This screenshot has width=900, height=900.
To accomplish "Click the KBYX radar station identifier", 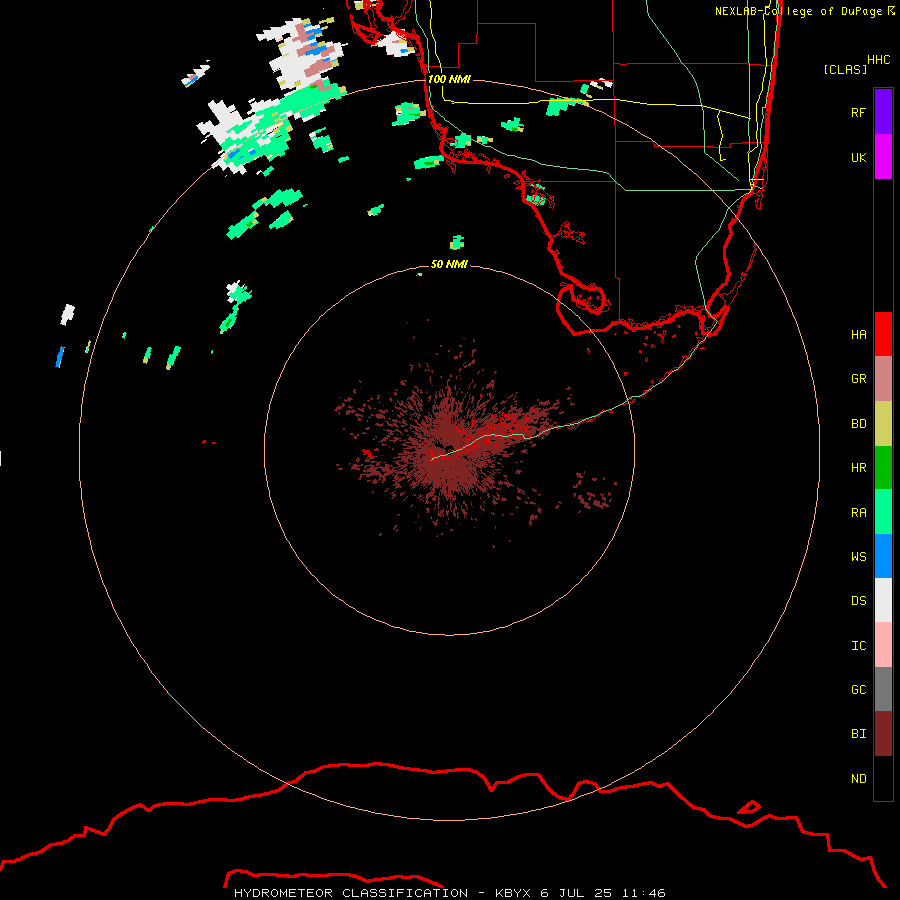I will [514, 893].
